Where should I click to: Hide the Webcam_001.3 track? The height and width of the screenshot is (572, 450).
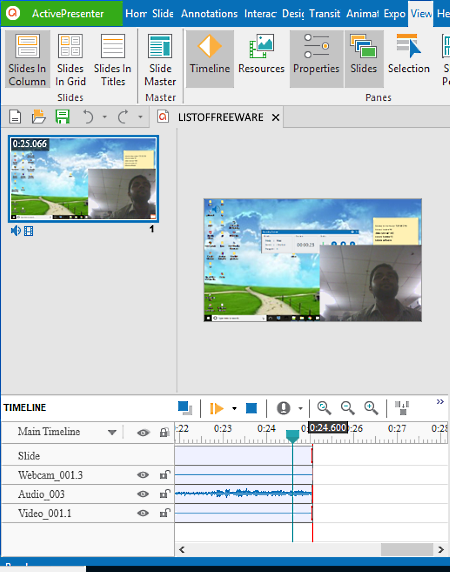point(143,475)
